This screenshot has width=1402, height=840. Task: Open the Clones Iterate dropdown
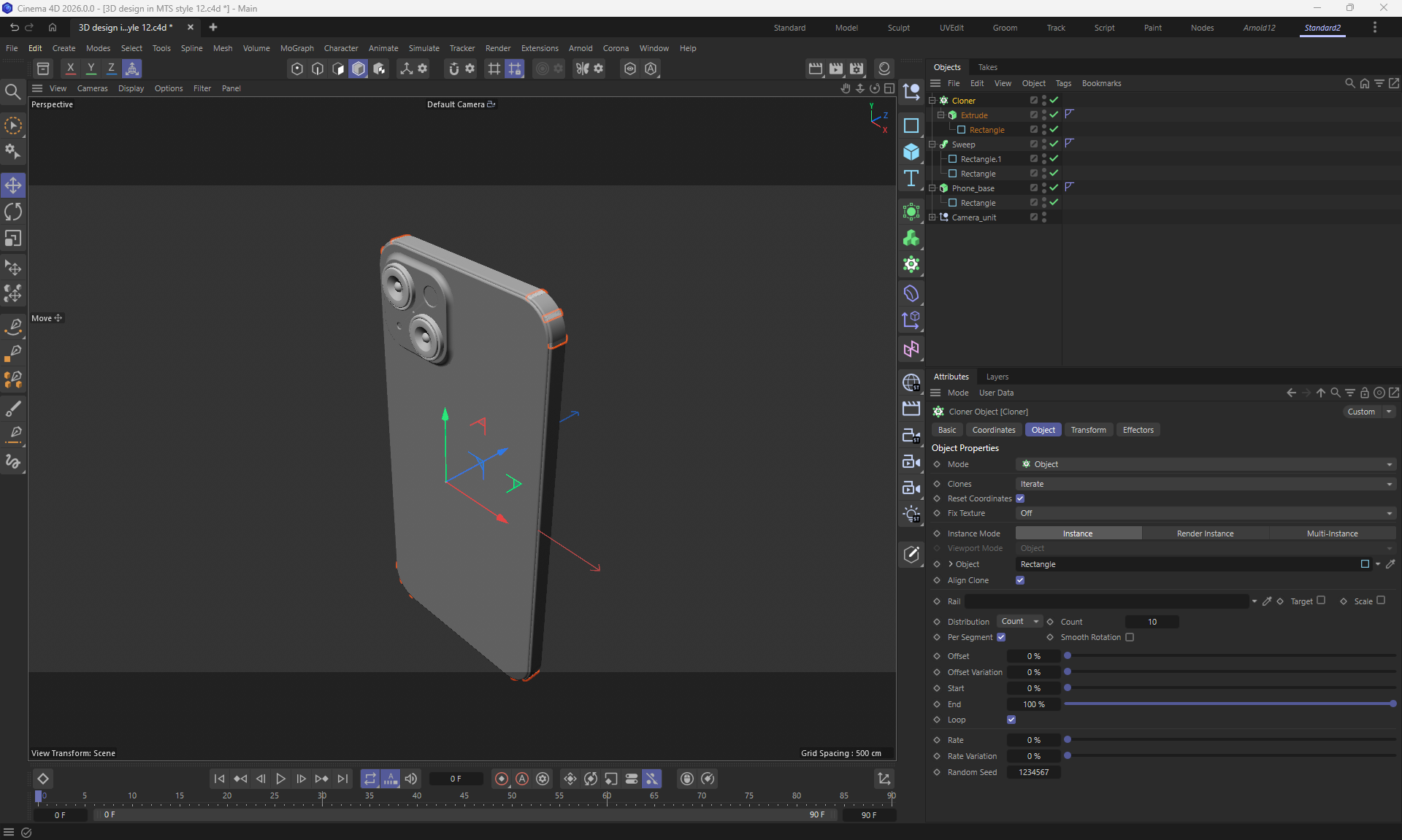[x=1205, y=484]
